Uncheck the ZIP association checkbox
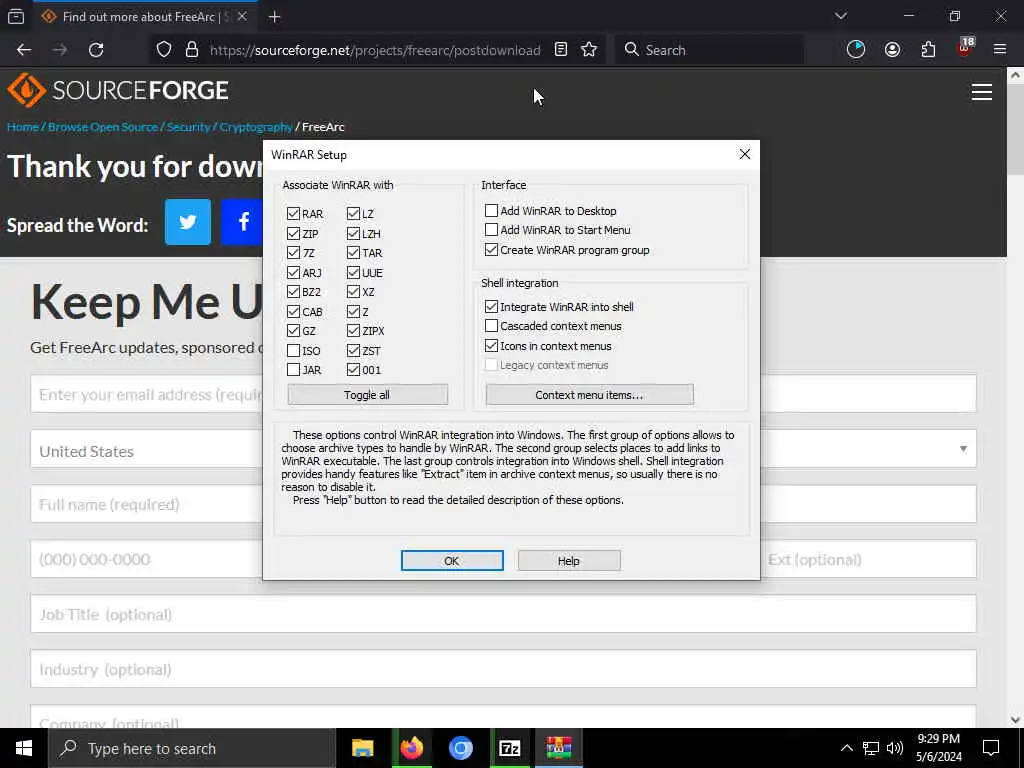Screen dimensions: 1024x768 coord(293,233)
